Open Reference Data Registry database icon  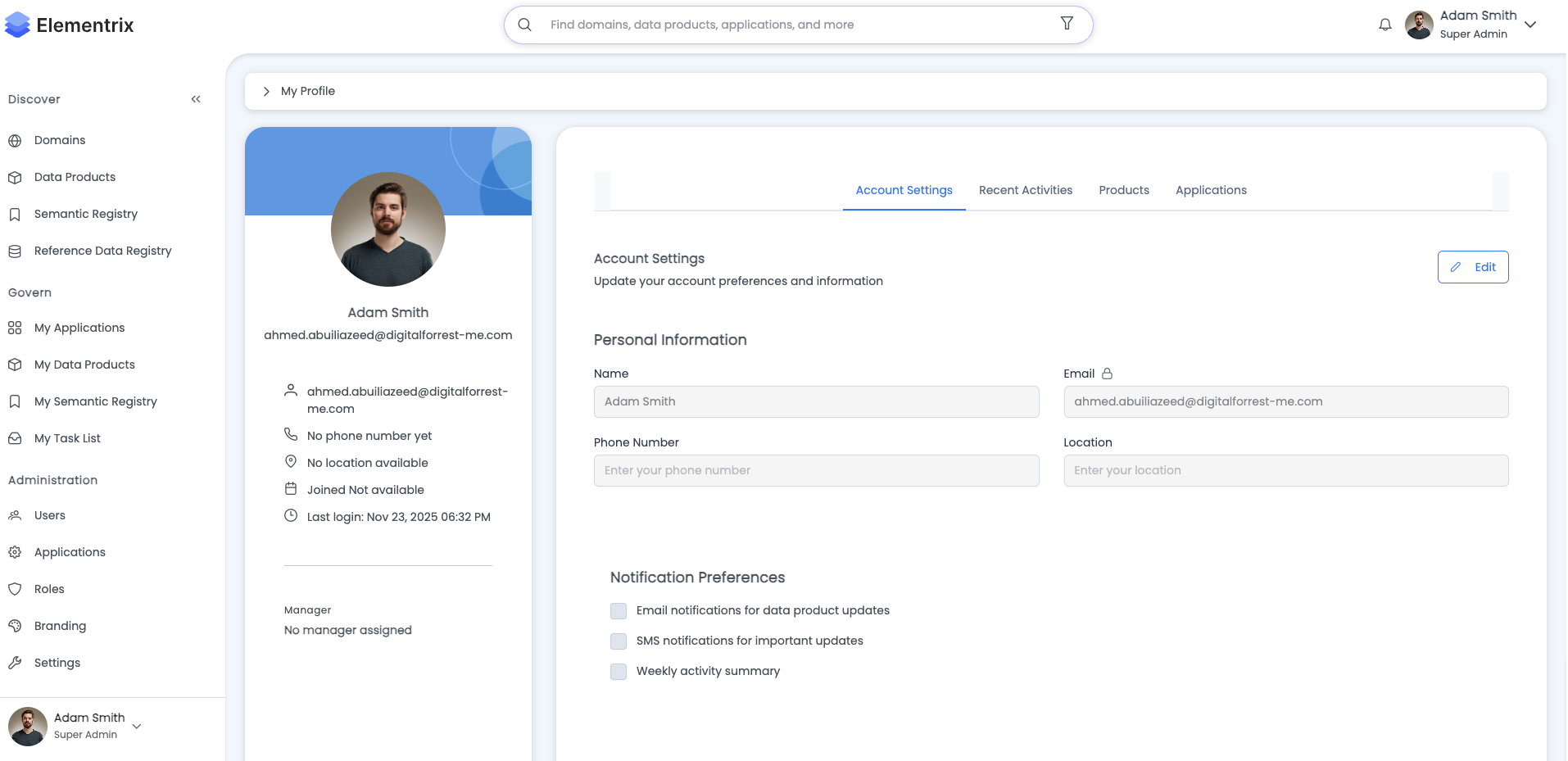[x=15, y=251]
